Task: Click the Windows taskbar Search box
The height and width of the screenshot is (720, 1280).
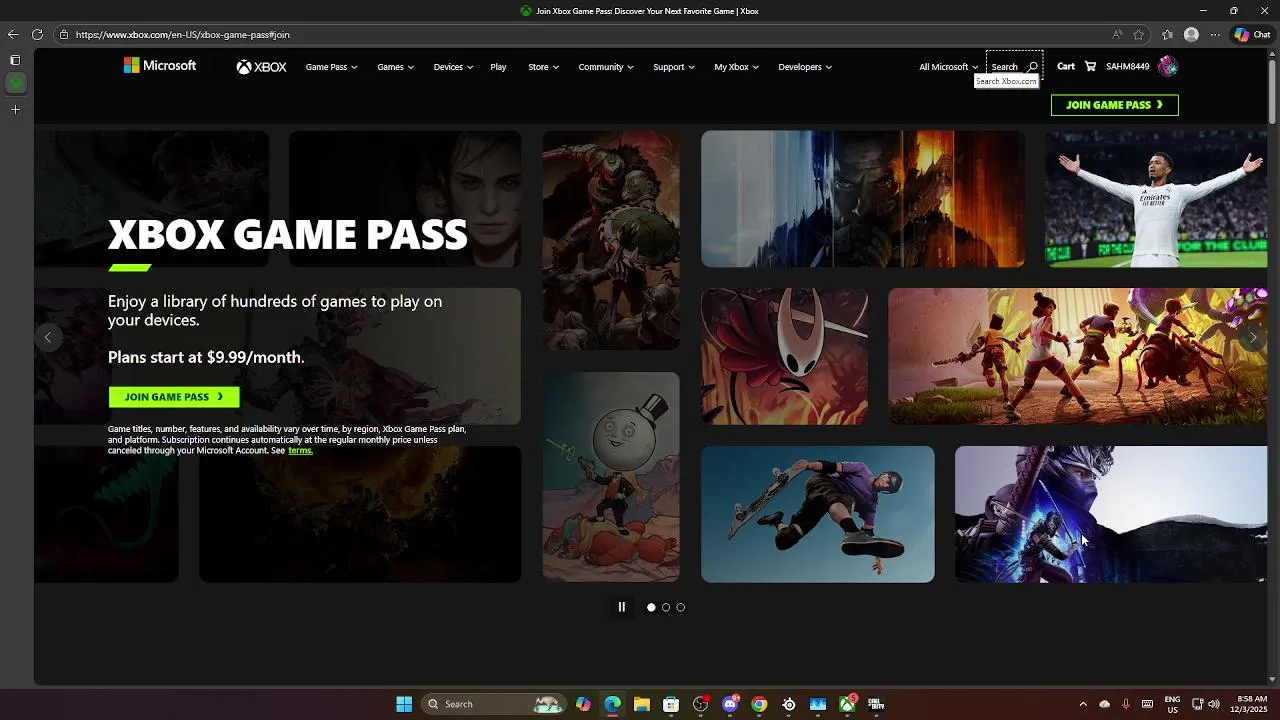Action: tap(494, 704)
